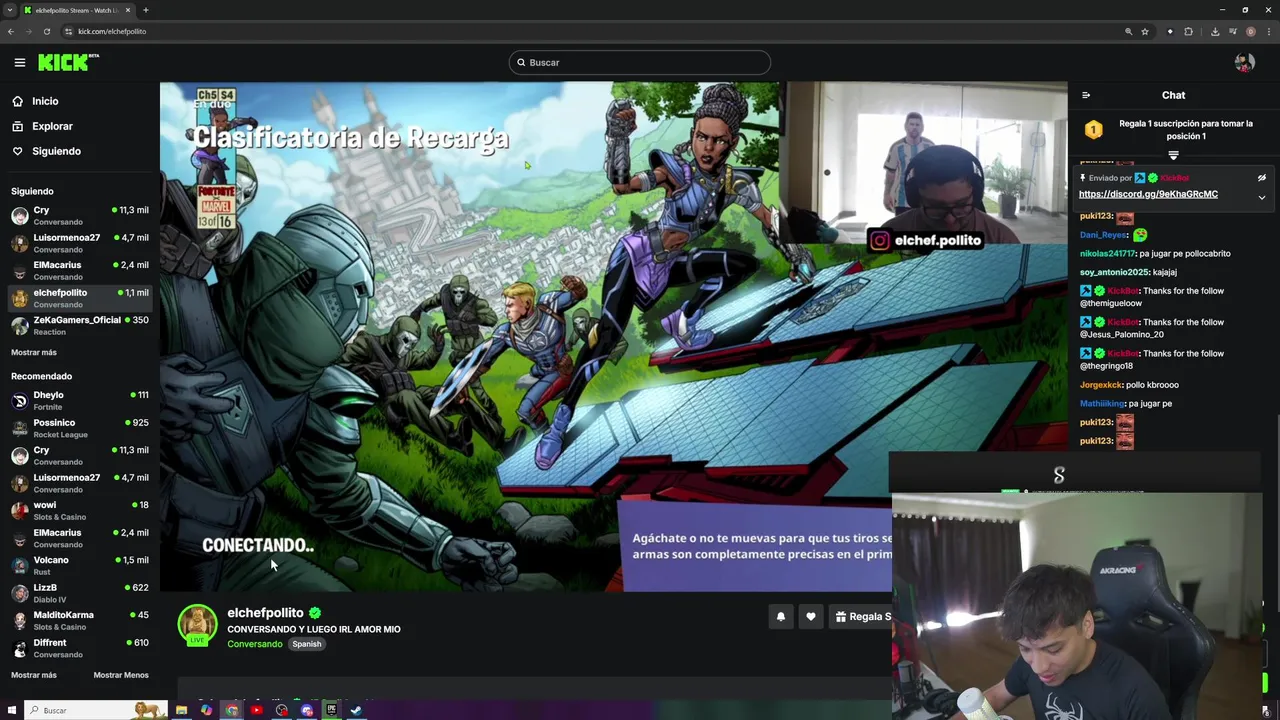Open Chrome three-dot menu
This screenshot has height=720, width=1280.
pos(1268,31)
